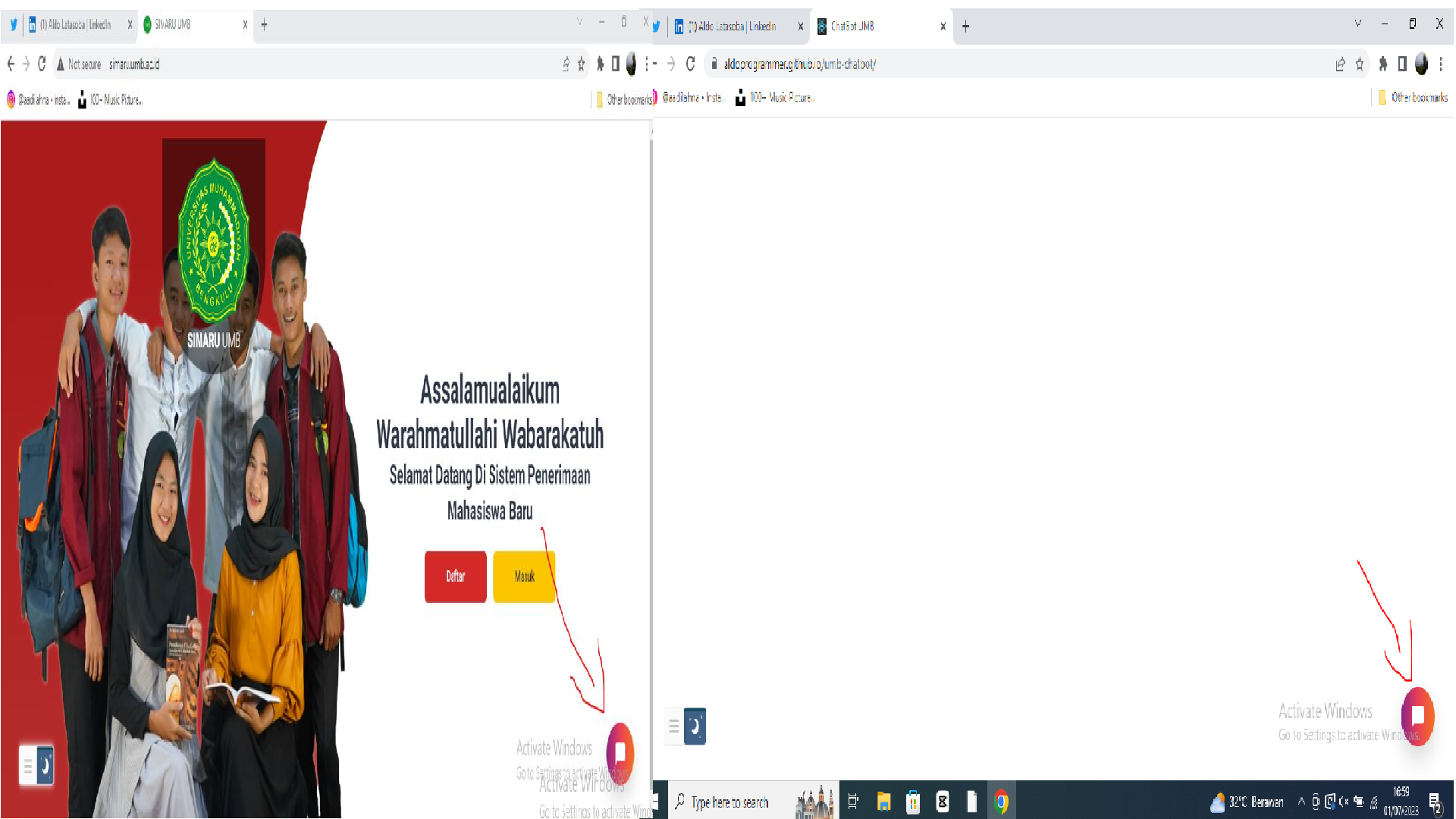Click the hamburger lines icon on ChatBot page
This screenshot has height=819, width=1456.
673,726
